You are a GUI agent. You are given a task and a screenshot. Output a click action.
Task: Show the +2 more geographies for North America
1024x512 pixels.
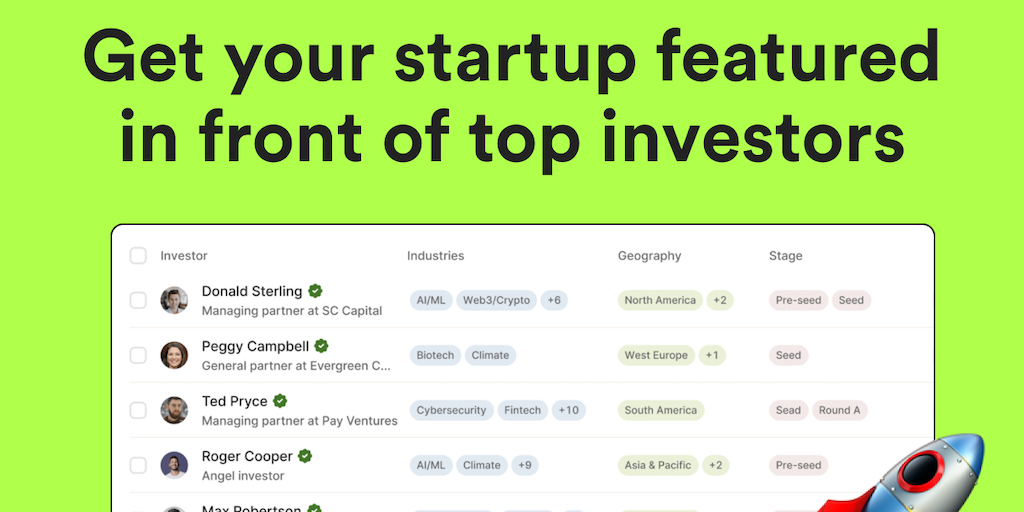click(x=720, y=300)
